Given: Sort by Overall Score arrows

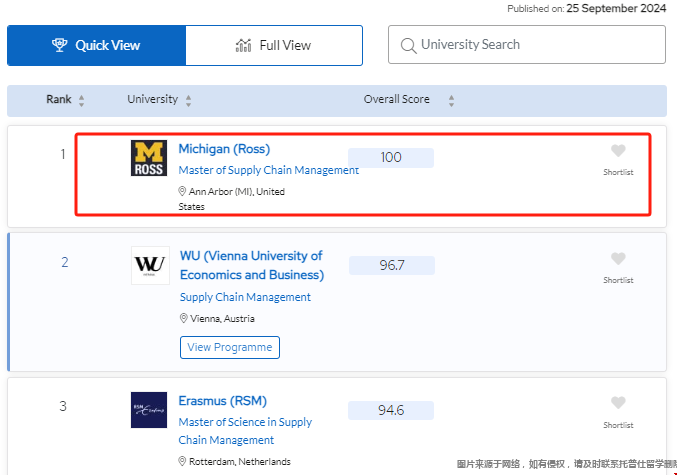Looking at the screenshot, I should click(x=451, y=101).
